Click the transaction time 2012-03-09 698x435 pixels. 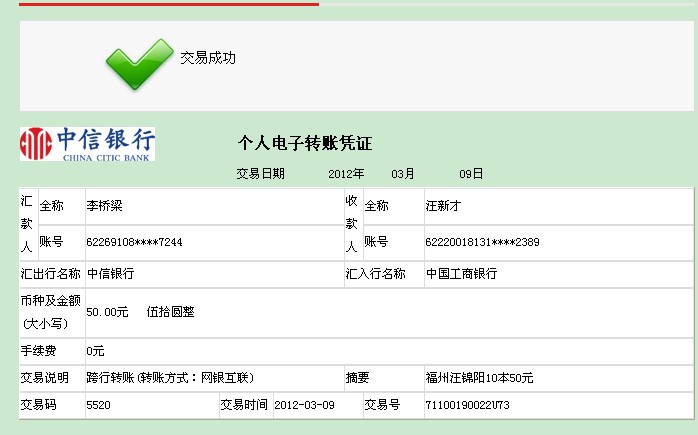coord(304,405)
